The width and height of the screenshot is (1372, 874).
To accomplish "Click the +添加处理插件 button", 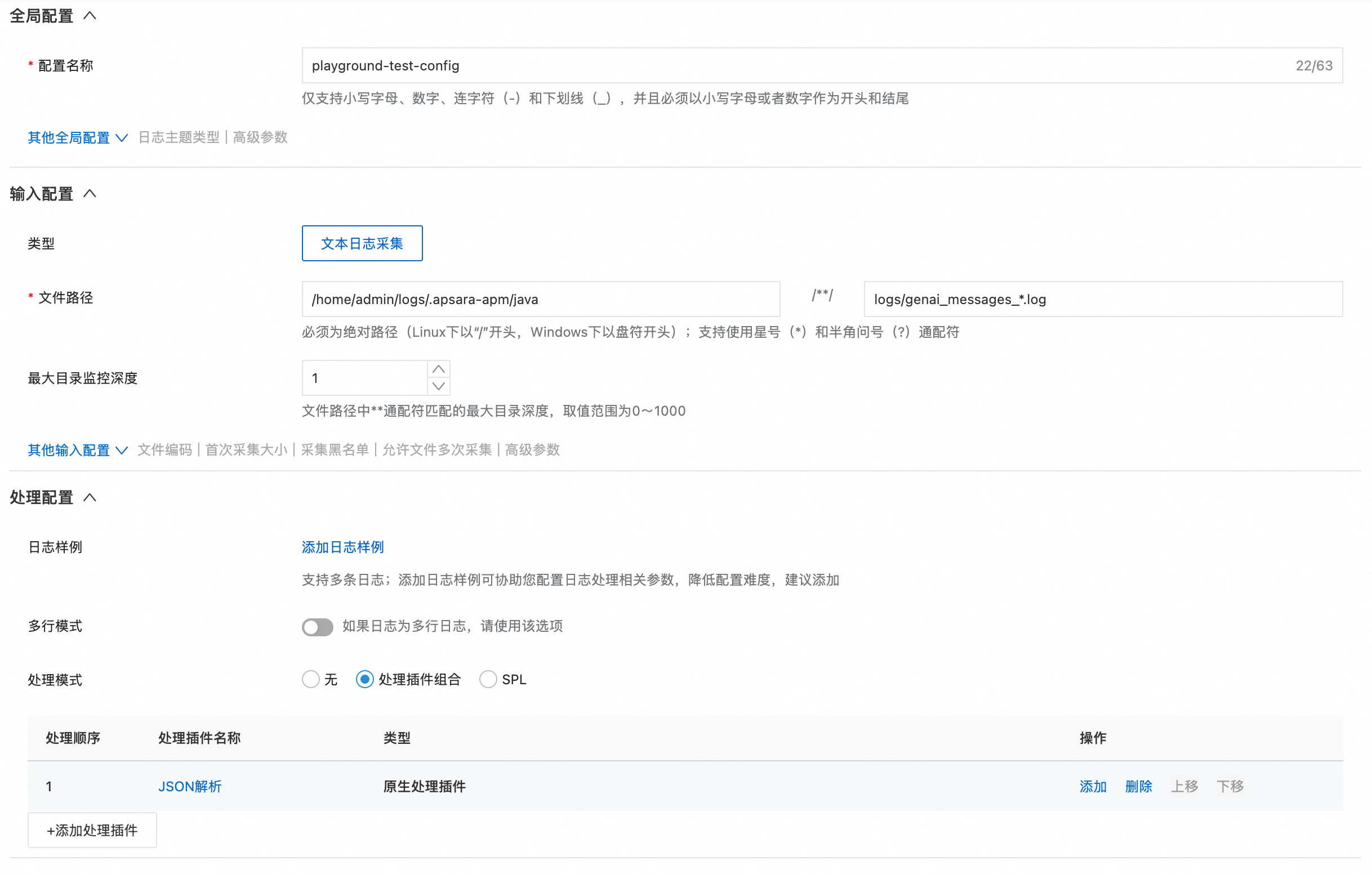I will point(92,830).
